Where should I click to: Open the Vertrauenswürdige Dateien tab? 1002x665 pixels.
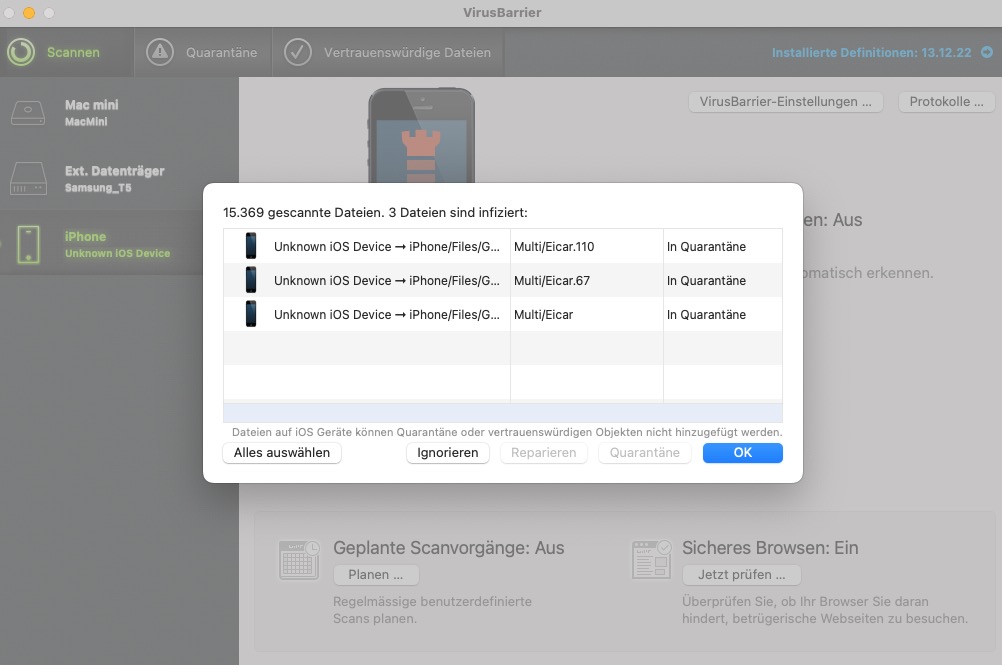388,52
